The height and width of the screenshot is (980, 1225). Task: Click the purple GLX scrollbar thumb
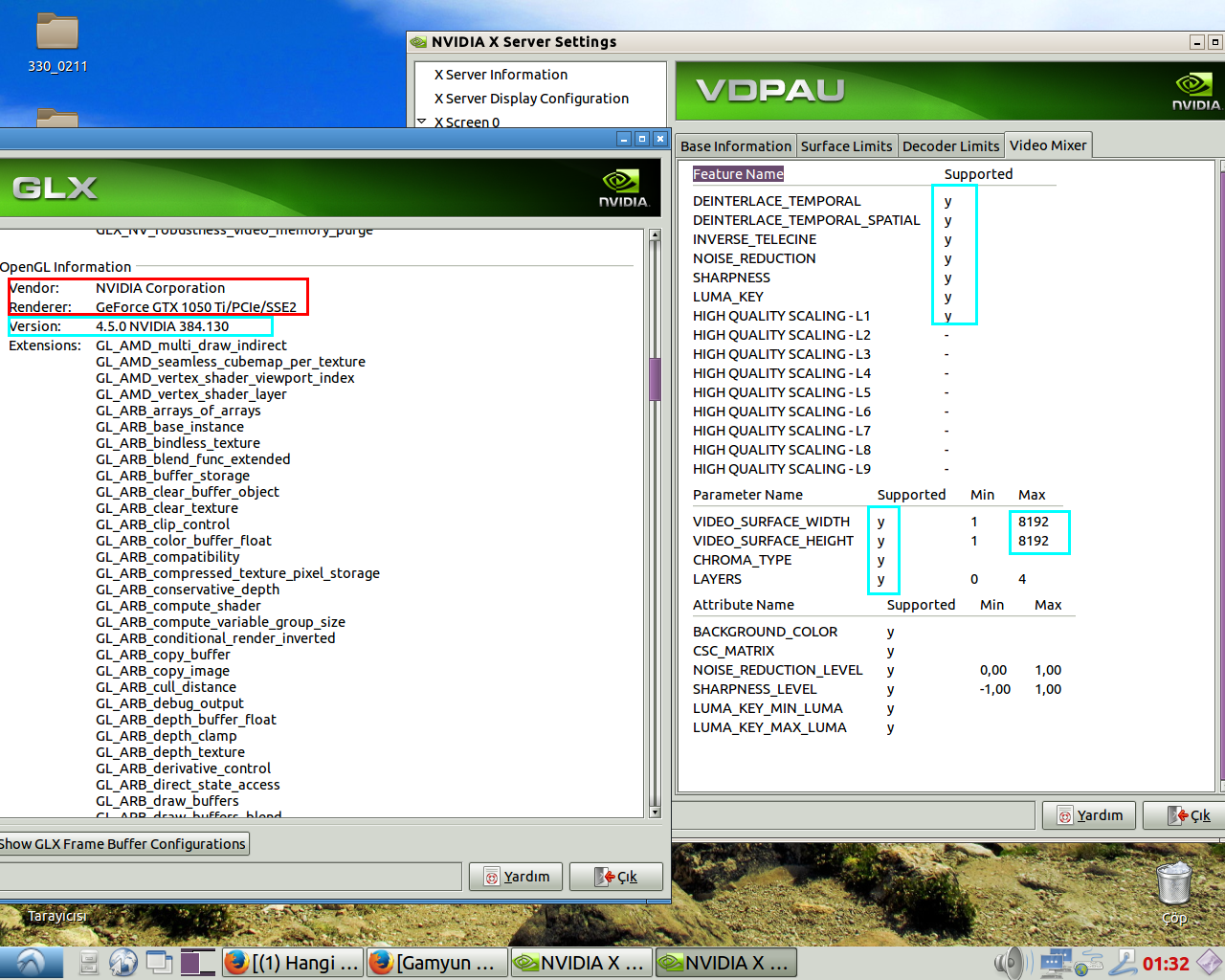click(655, 379)
